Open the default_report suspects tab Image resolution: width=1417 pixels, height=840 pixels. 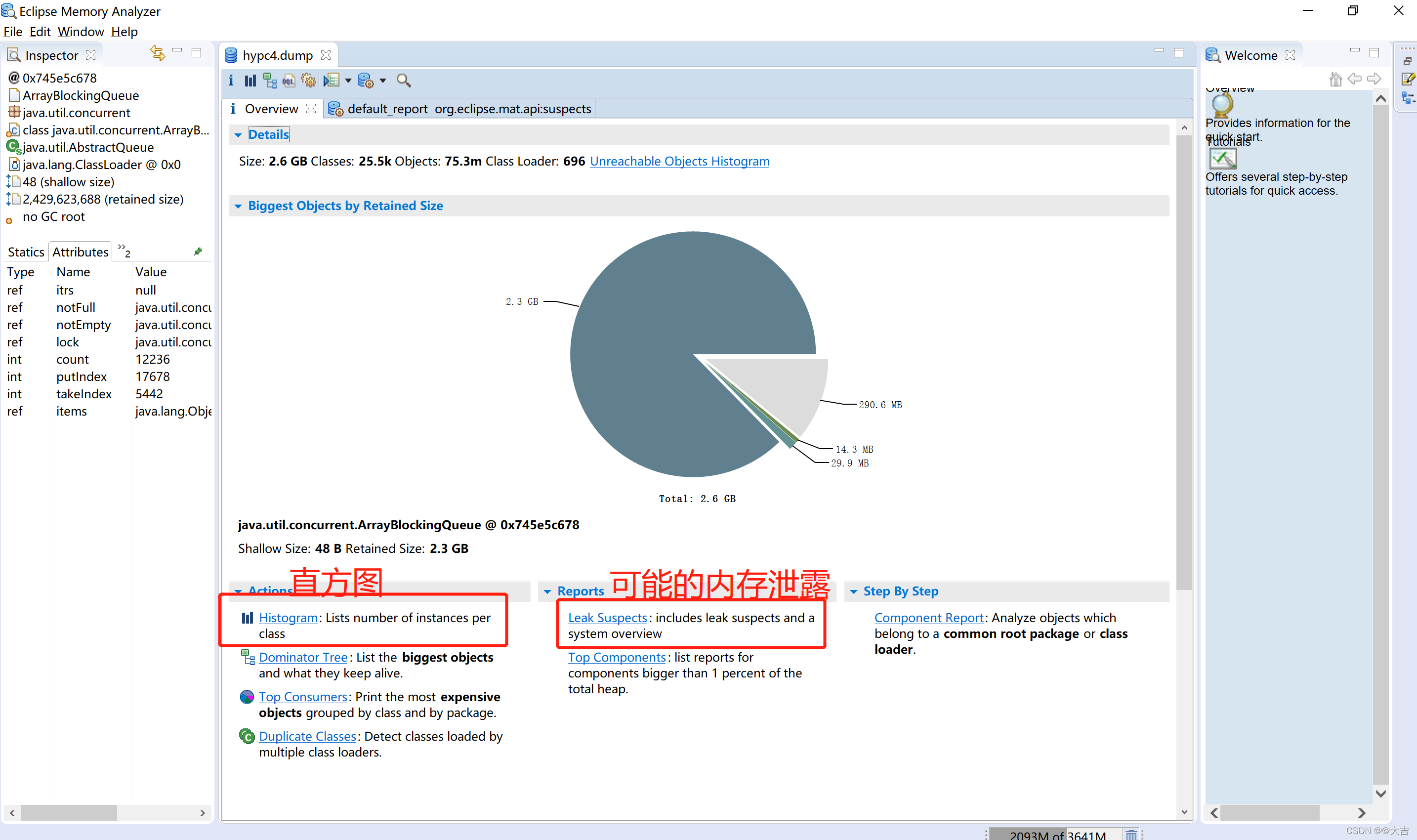463,107
